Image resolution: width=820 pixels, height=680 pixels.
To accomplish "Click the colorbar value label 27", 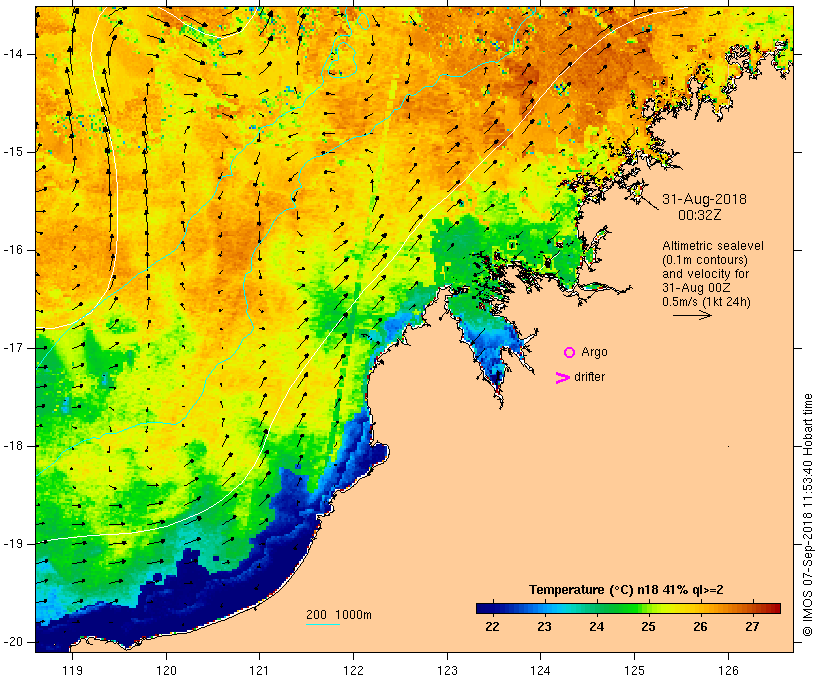I will [x=752, y=627].
